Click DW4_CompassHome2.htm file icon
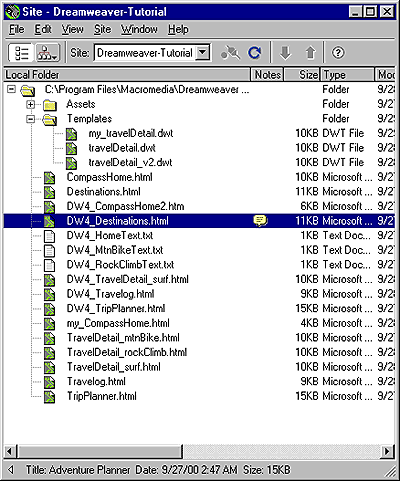The image size is (400, 481). (x=49, y=207)
